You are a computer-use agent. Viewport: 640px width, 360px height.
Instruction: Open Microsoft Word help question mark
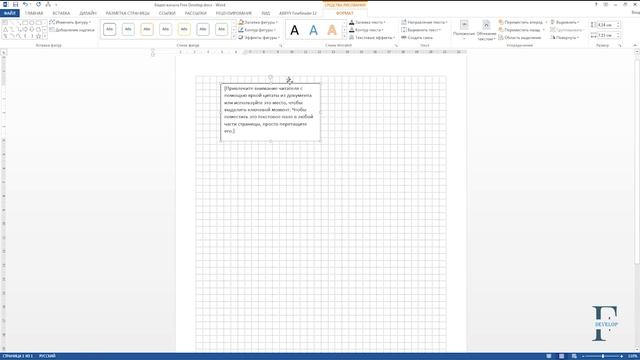(x=596, y=4)
